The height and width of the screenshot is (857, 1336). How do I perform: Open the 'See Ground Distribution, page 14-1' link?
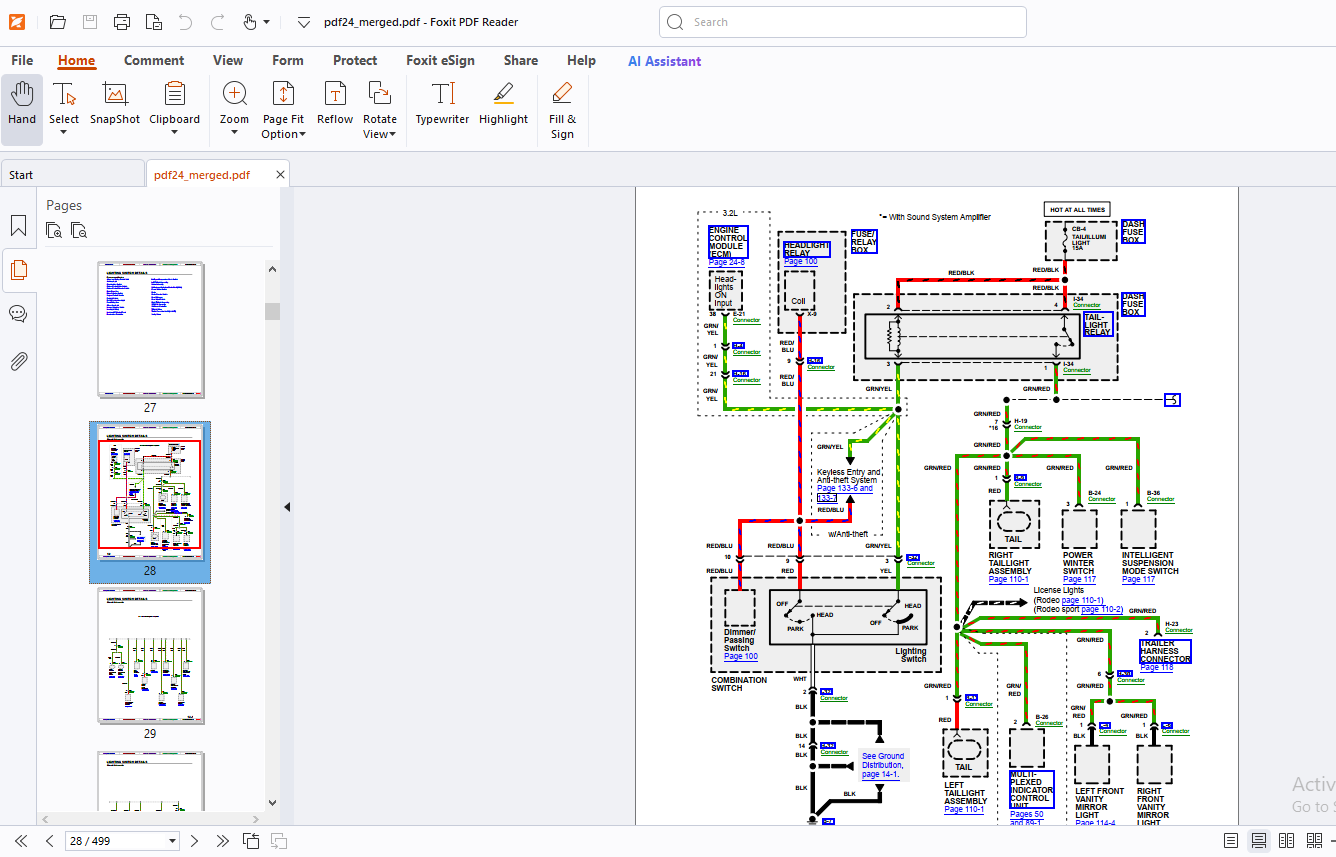point(882,765)
